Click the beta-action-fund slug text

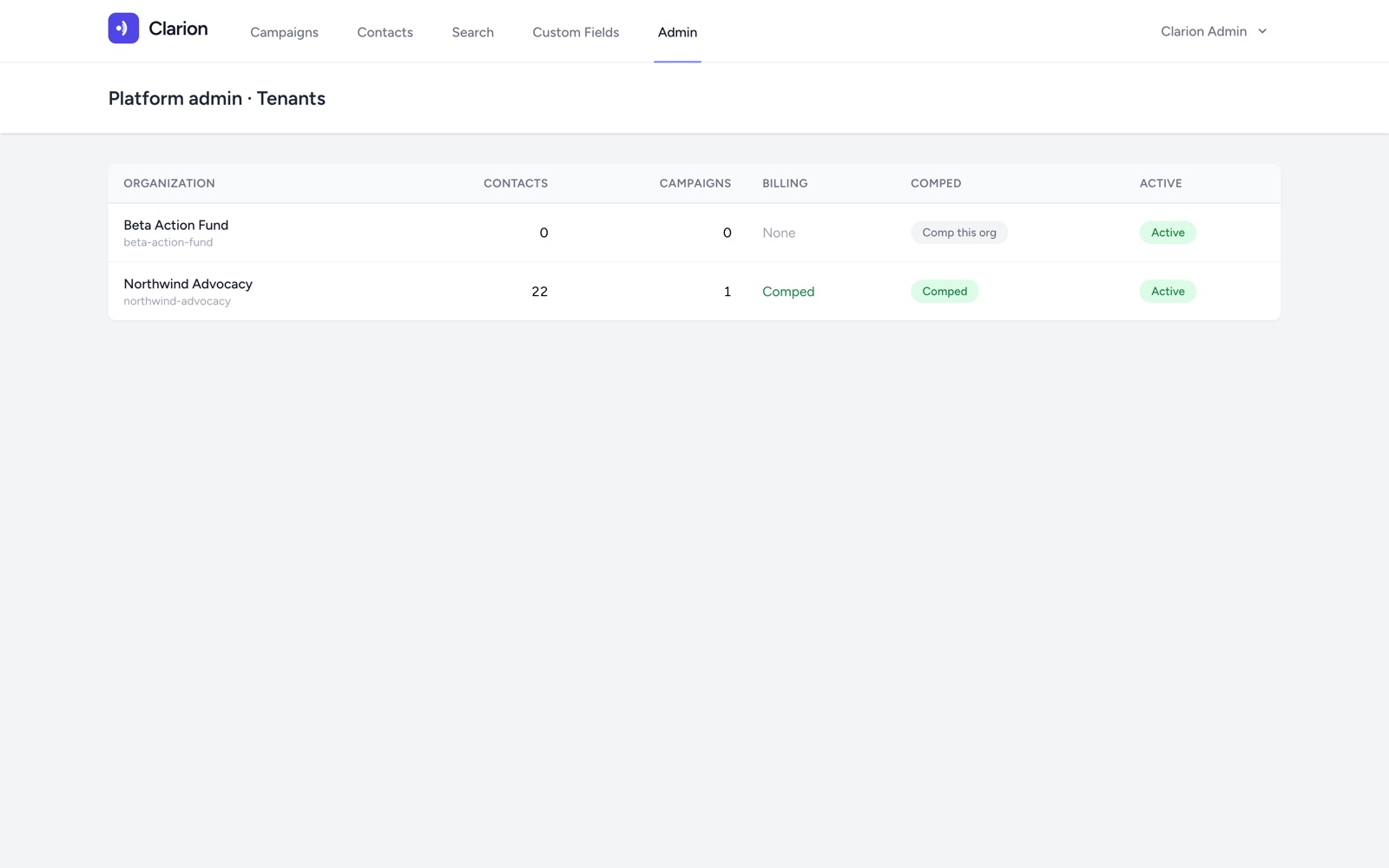click(x=168, y=242)
